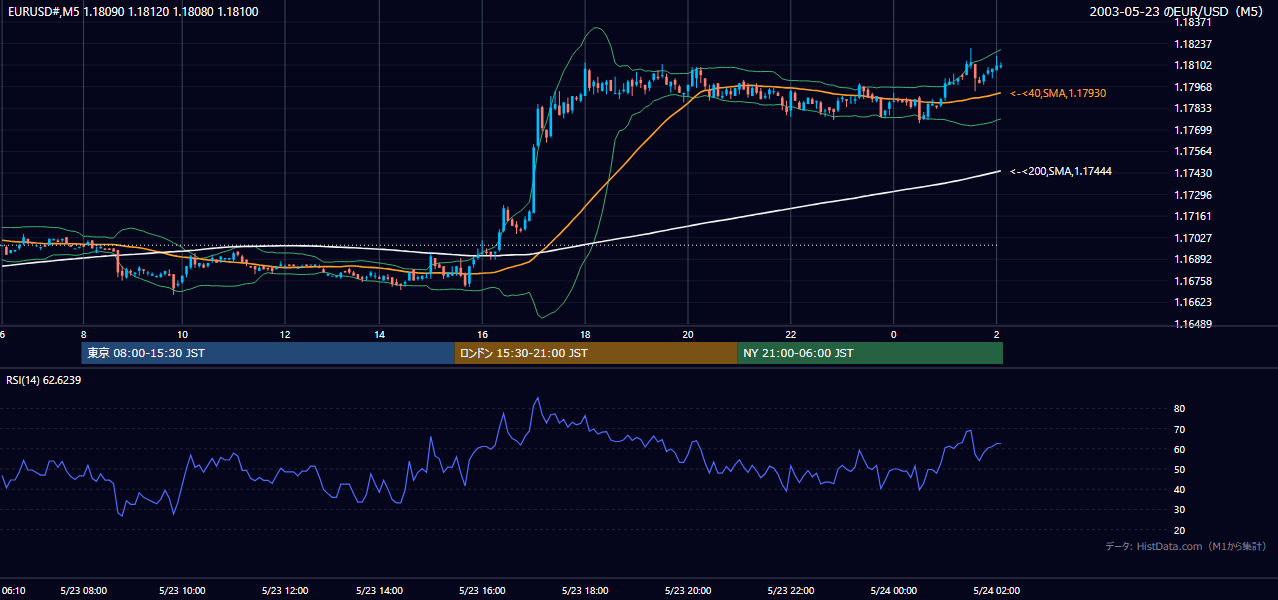1278x600 pixels.
Task: Click the EURUSD#,M5 symbol header text
Action: pyautogui.click(x=132, y=12)
